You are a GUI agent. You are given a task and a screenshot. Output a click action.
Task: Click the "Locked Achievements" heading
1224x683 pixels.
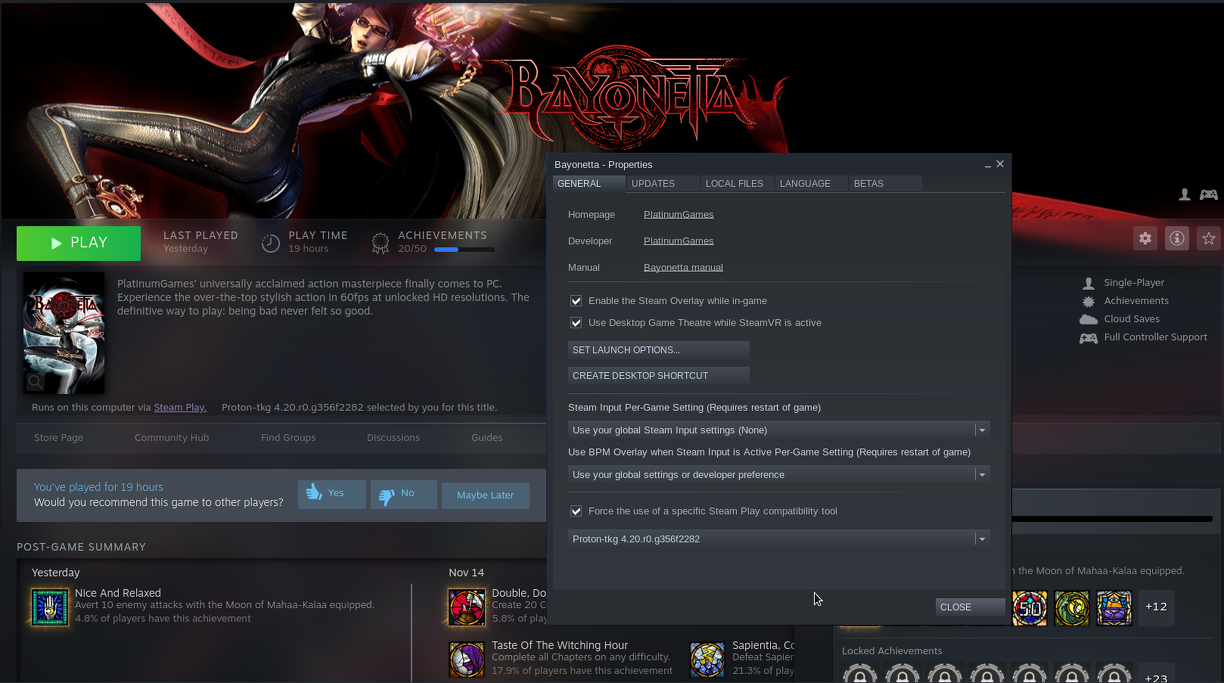(x=892, y=651)
